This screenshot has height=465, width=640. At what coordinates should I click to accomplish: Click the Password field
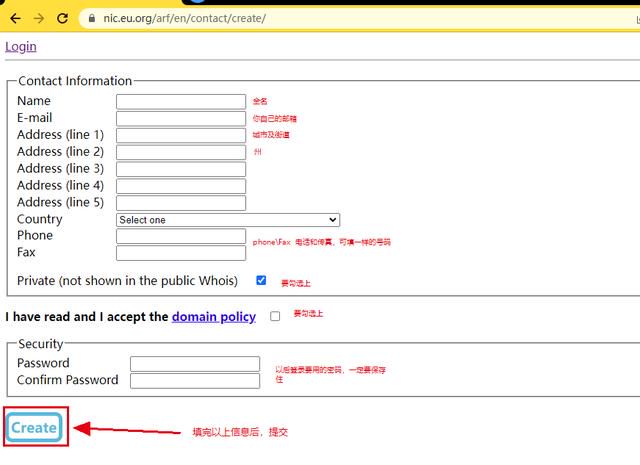click(x=195, y=364)
